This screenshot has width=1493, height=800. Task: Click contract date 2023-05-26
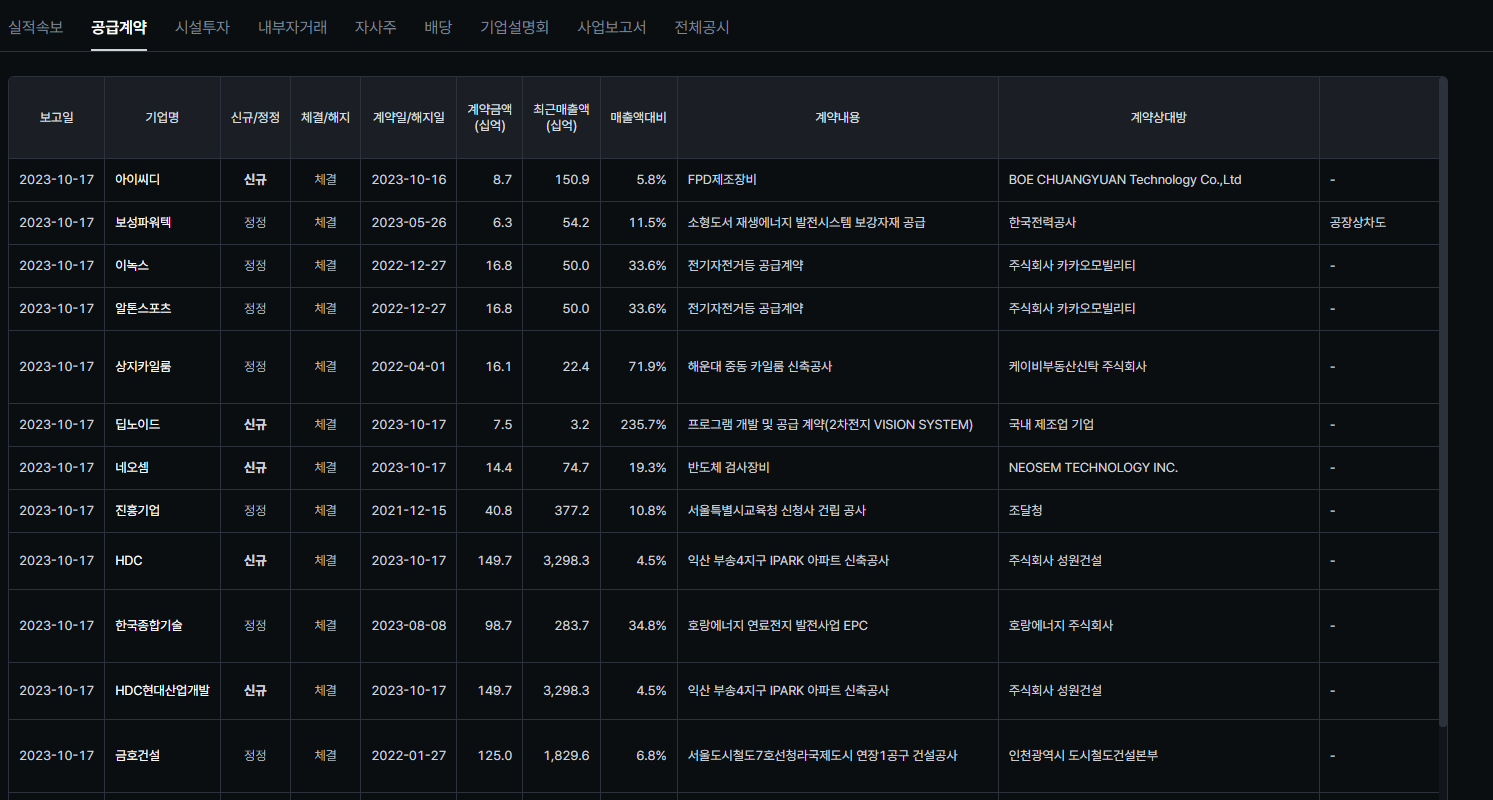pyautogui.click(x=408, y=223)
